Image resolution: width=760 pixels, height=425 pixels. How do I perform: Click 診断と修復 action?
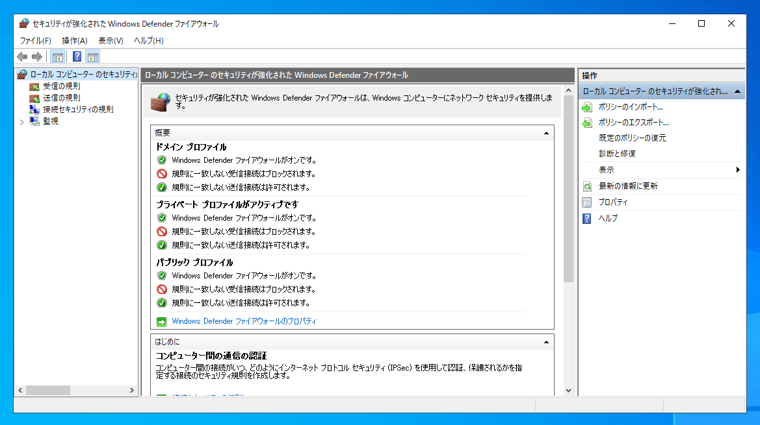click(x=617, y=154)
